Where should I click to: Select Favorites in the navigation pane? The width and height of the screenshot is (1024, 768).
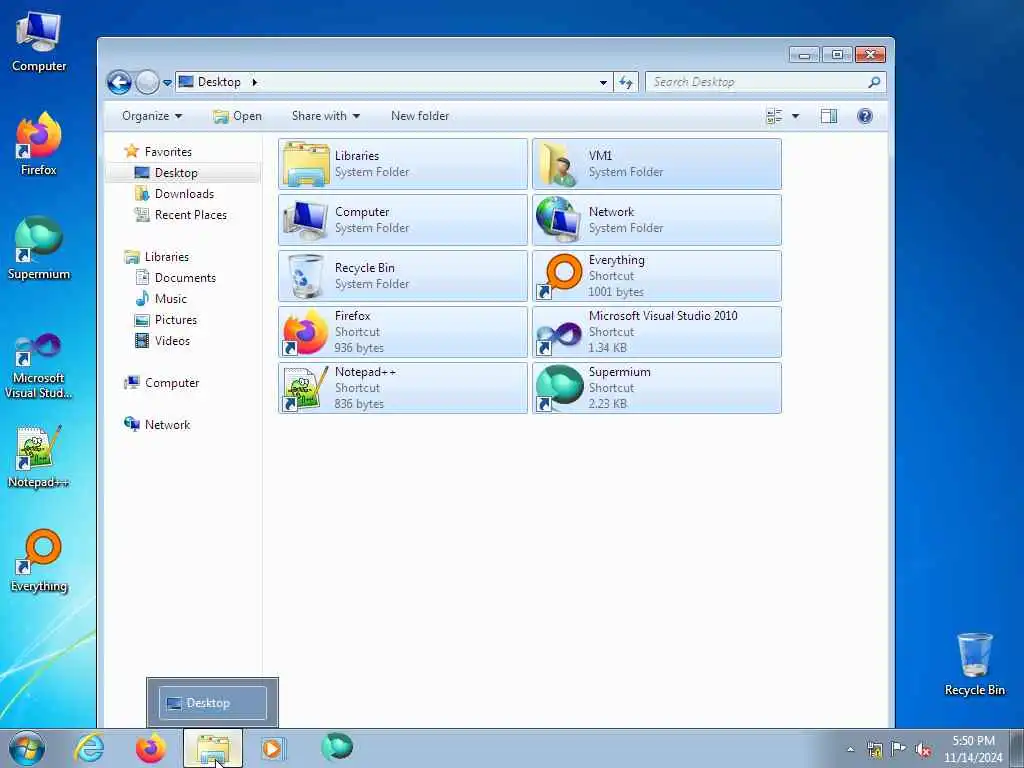[168, 152]
